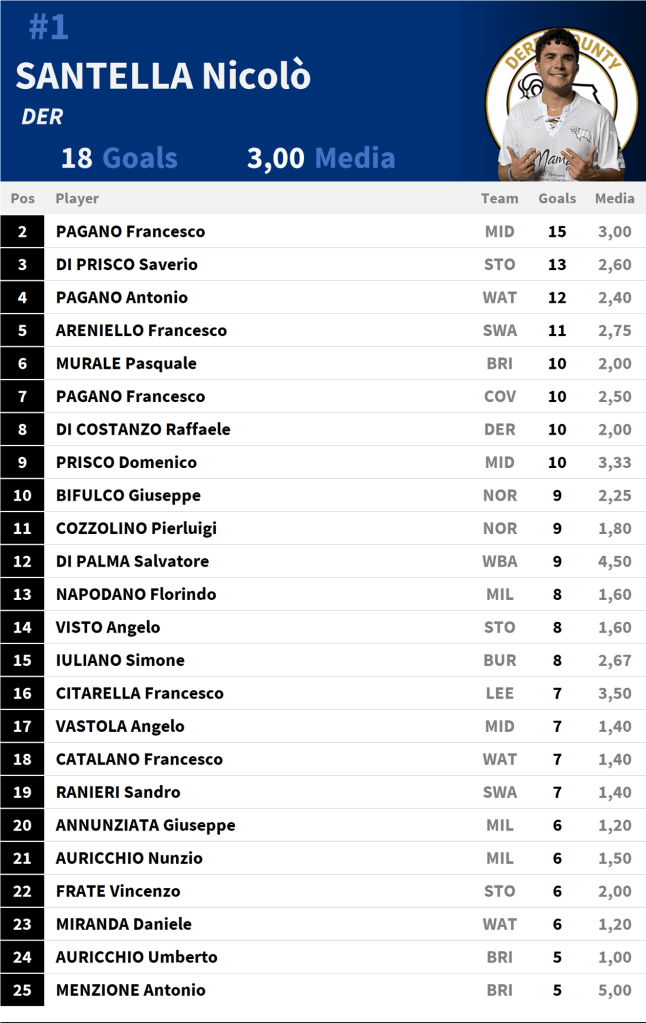Viewport: 646px width, 1023px height.
Task: Open PRISCO Domenico's row
Action: (x=126, y=462)
